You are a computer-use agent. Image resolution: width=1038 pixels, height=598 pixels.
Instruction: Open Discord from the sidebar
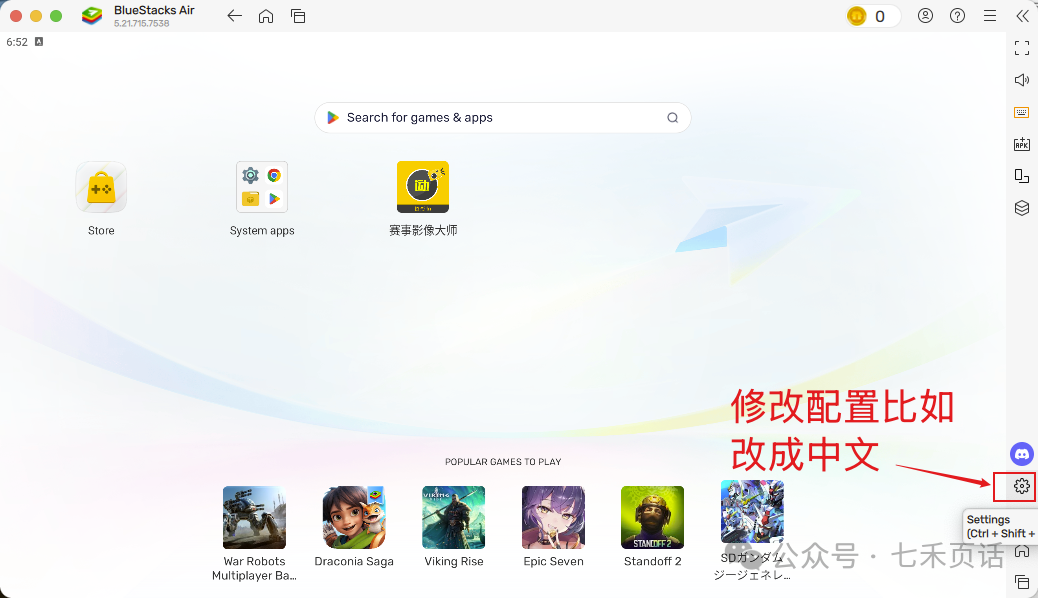(1021, 453)
